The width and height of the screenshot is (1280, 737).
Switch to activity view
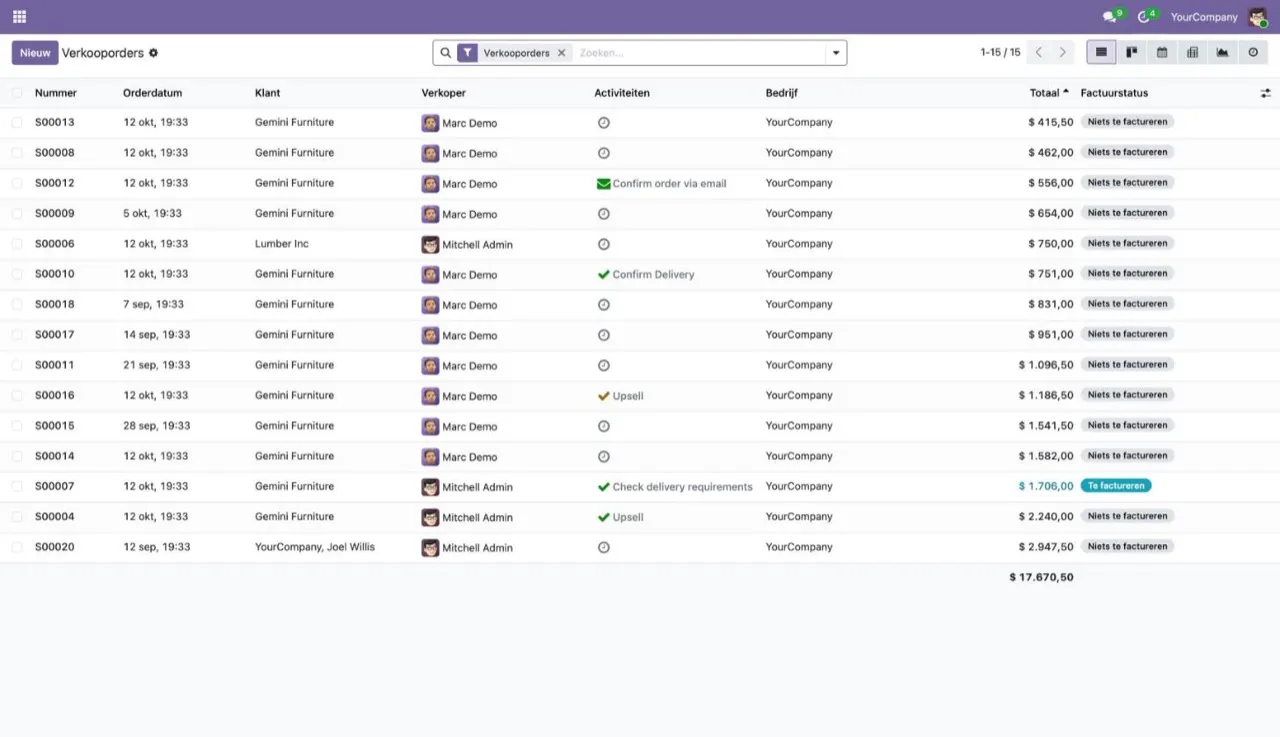click(1253, 53)
